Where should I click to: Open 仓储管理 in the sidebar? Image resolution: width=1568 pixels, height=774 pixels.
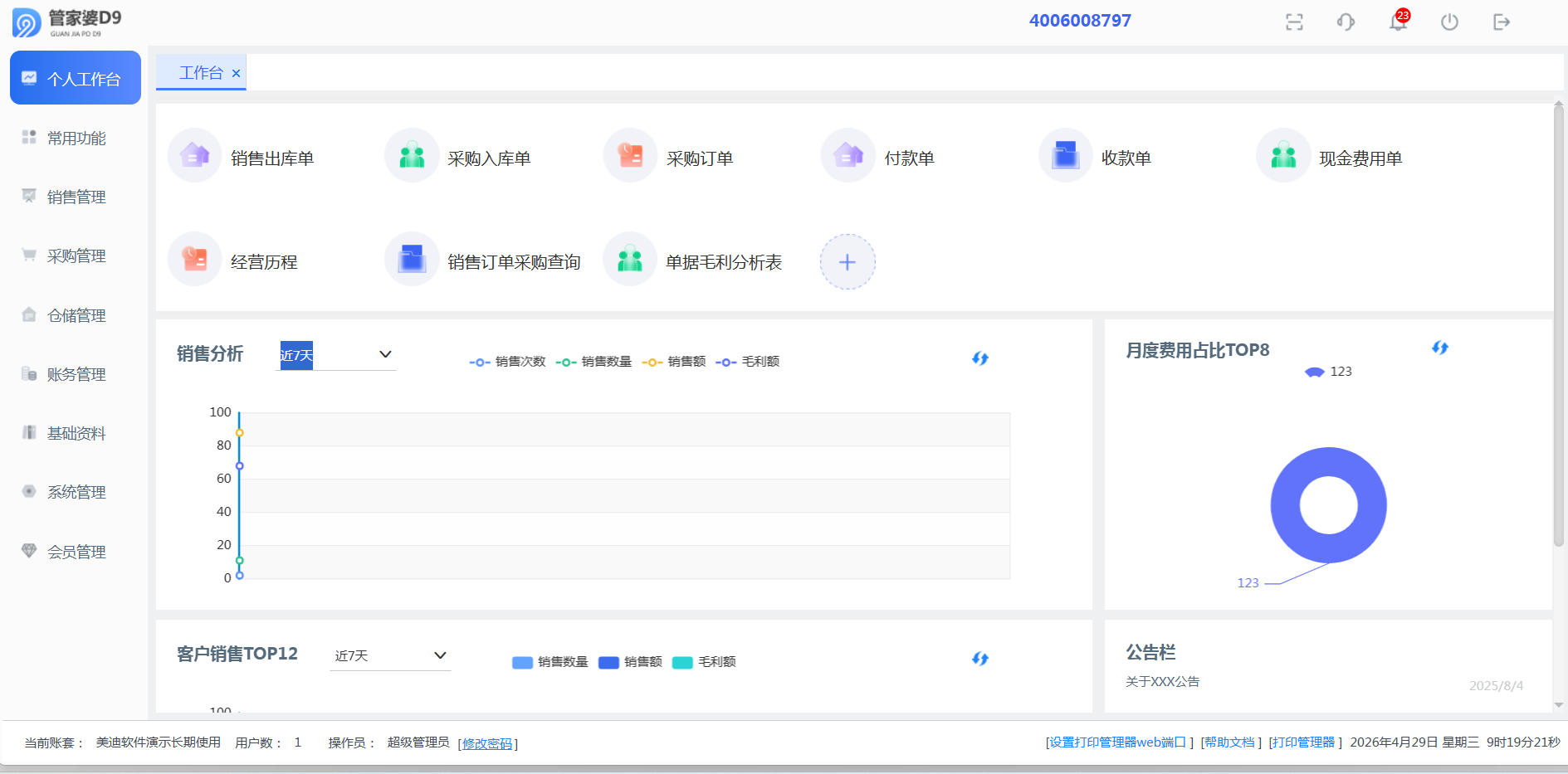tap(76, 315)
